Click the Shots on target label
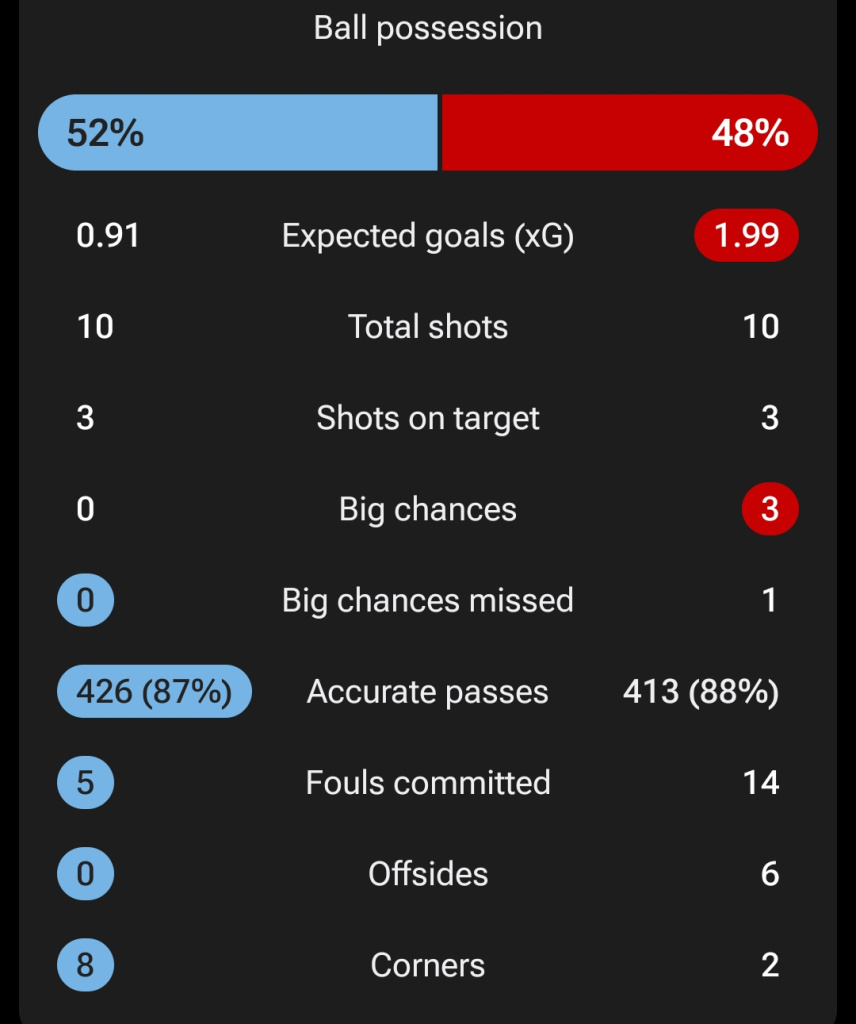856x1024 pixels. click(428, 418)
